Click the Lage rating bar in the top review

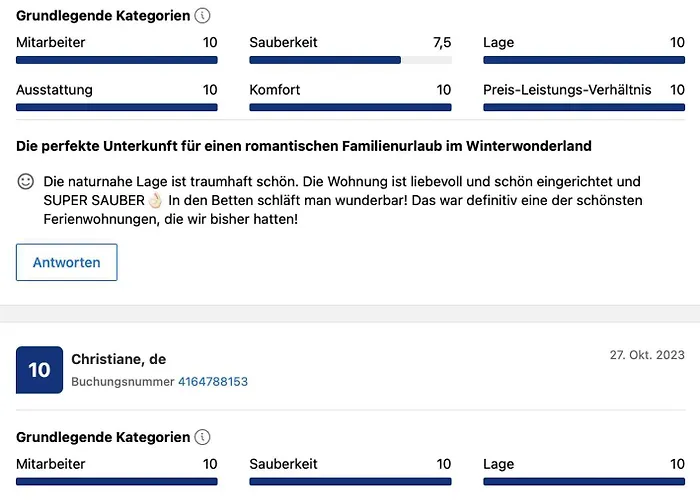click(584, 60)
